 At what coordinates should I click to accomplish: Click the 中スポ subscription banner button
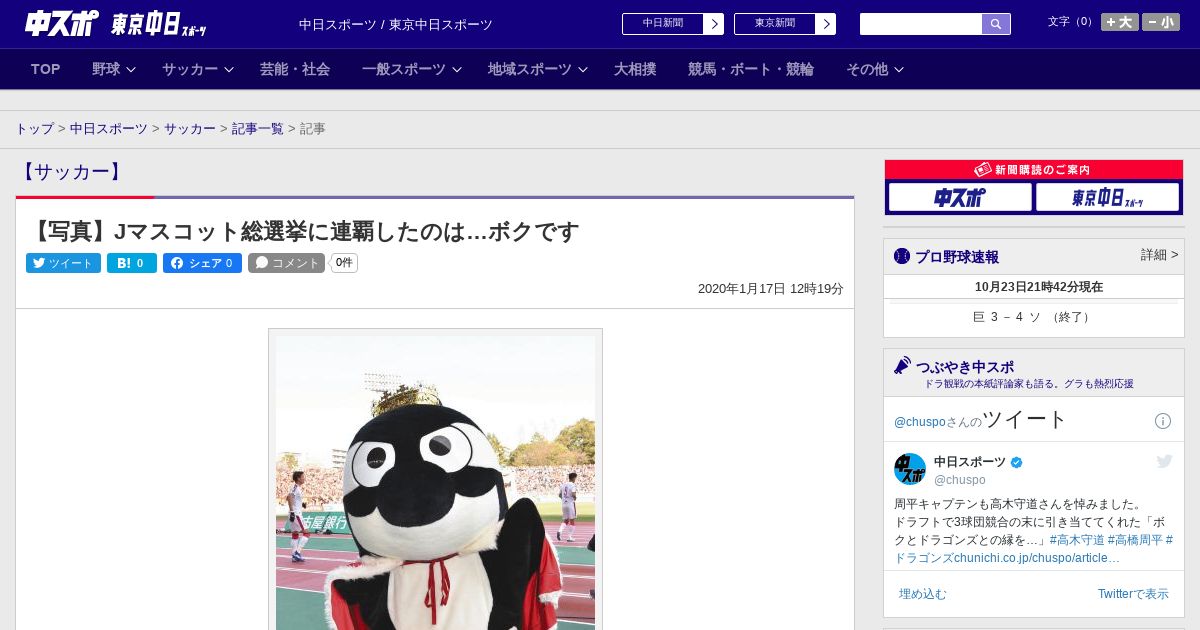coord(960,197)
